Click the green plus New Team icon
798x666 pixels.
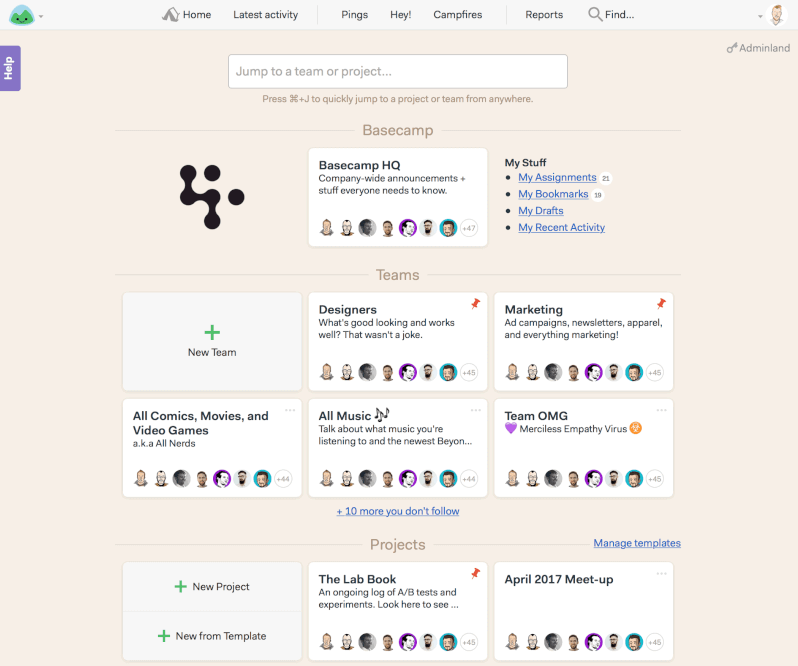click(212, 332)
